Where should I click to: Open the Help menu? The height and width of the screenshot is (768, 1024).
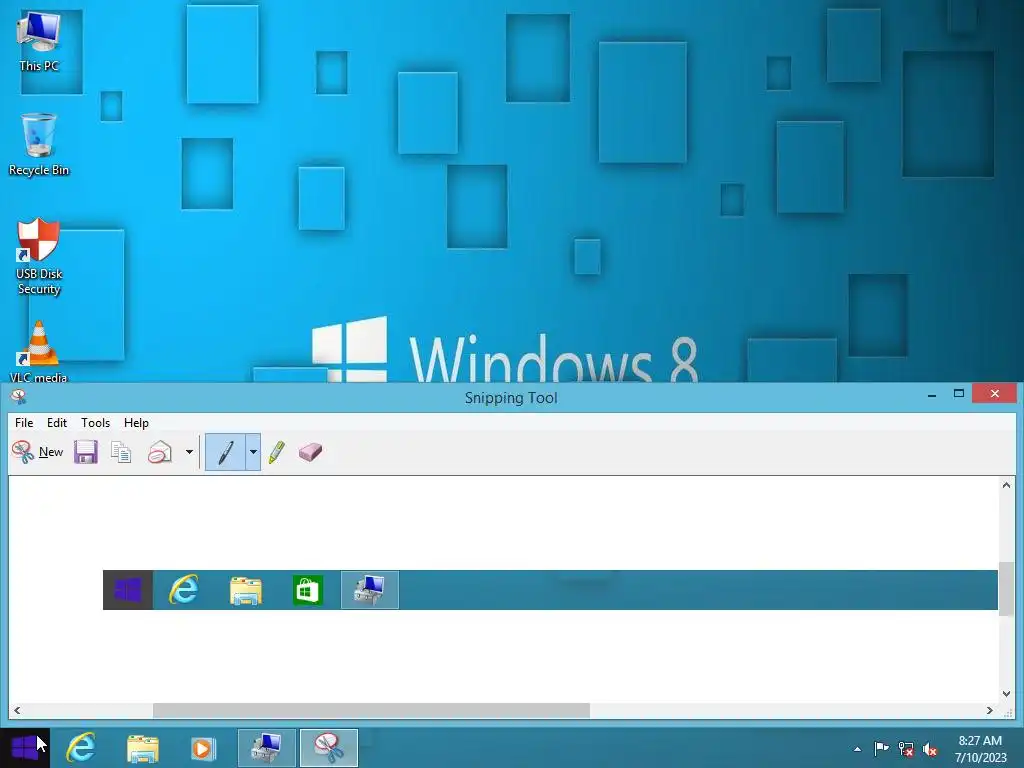pos(136,423)
